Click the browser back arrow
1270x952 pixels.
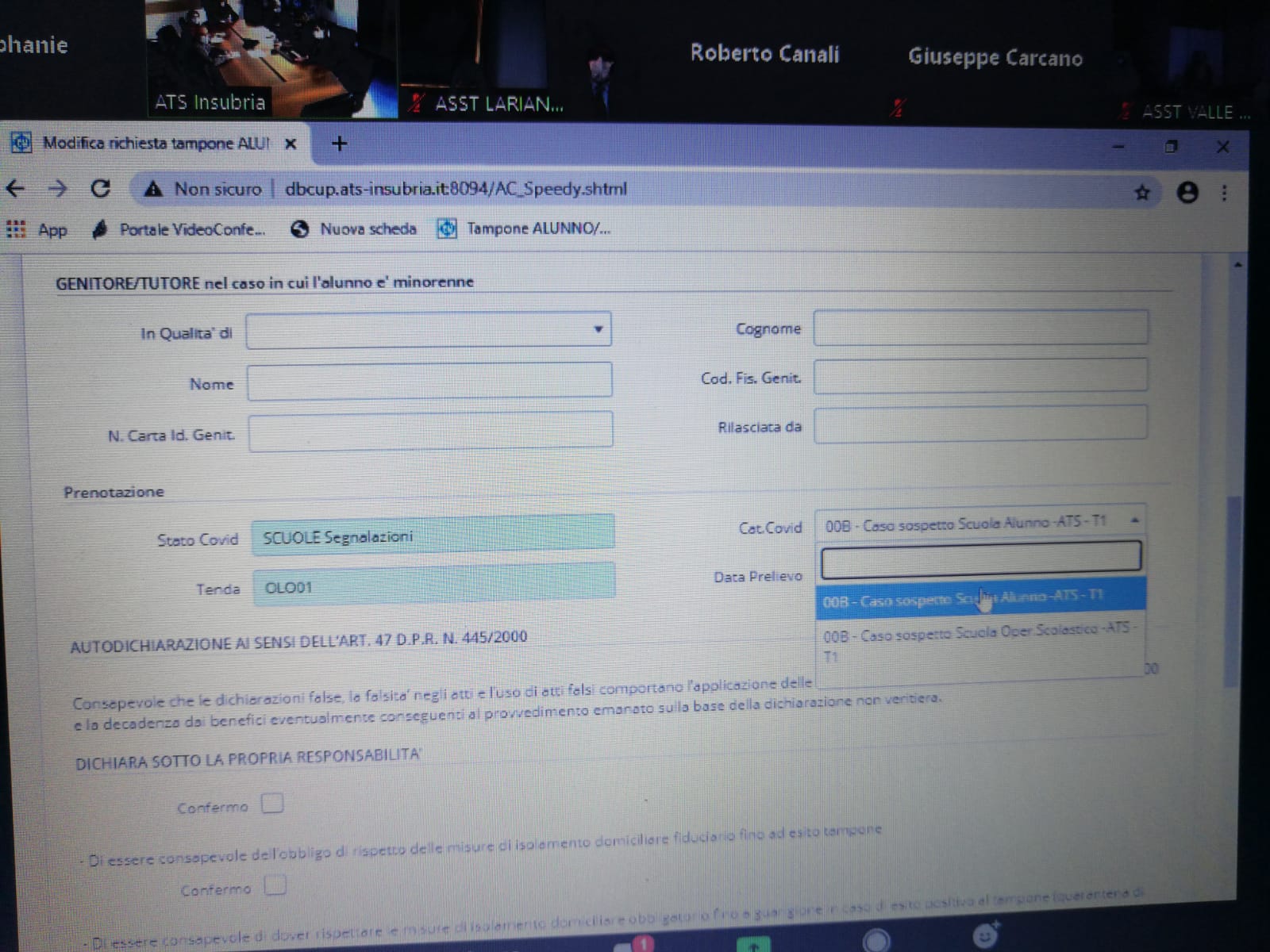[x=16, y=189]
